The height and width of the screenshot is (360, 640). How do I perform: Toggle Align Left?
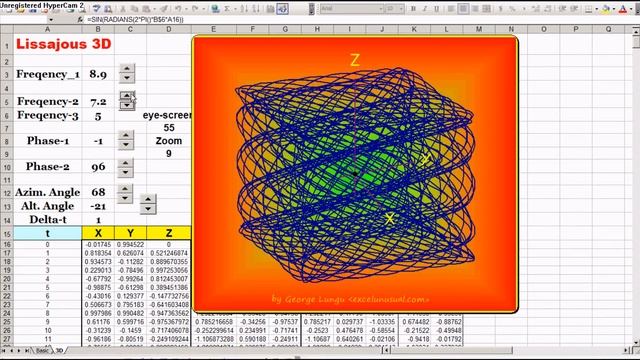(x=451, y=9)
